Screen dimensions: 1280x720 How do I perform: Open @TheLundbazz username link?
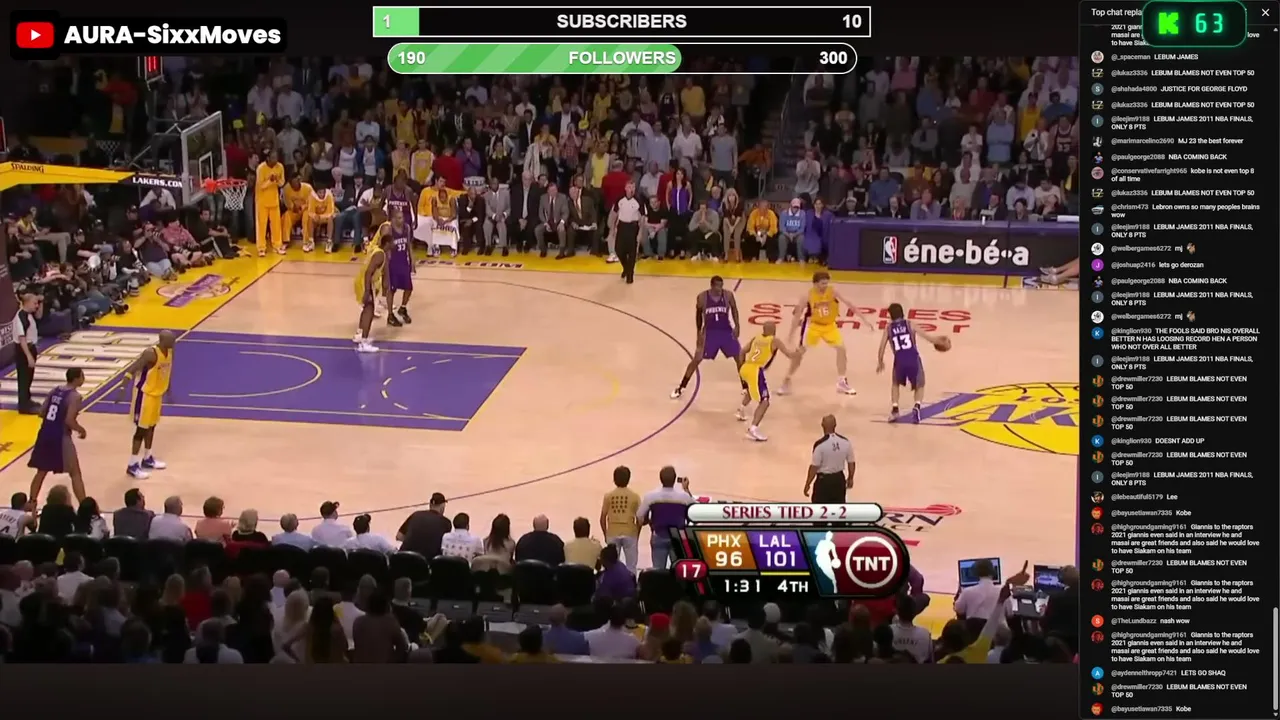point(1133,621)
